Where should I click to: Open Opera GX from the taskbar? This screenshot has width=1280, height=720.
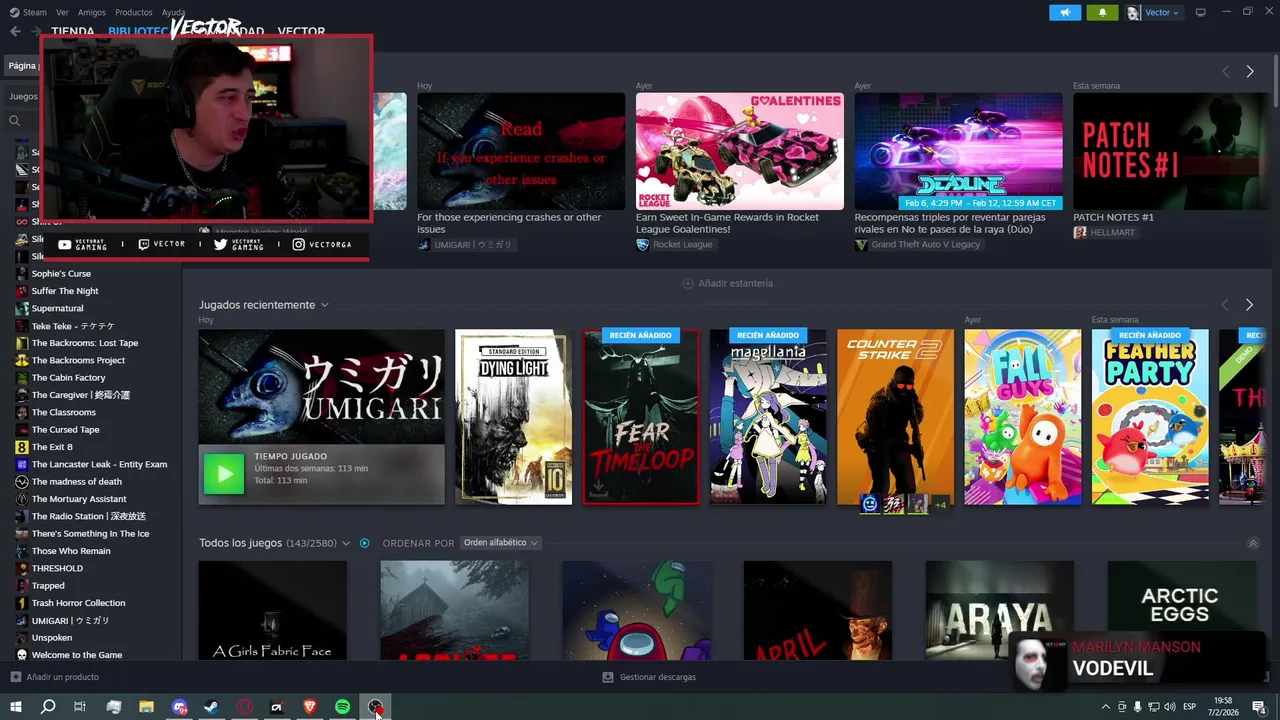[x=245, y=707]
